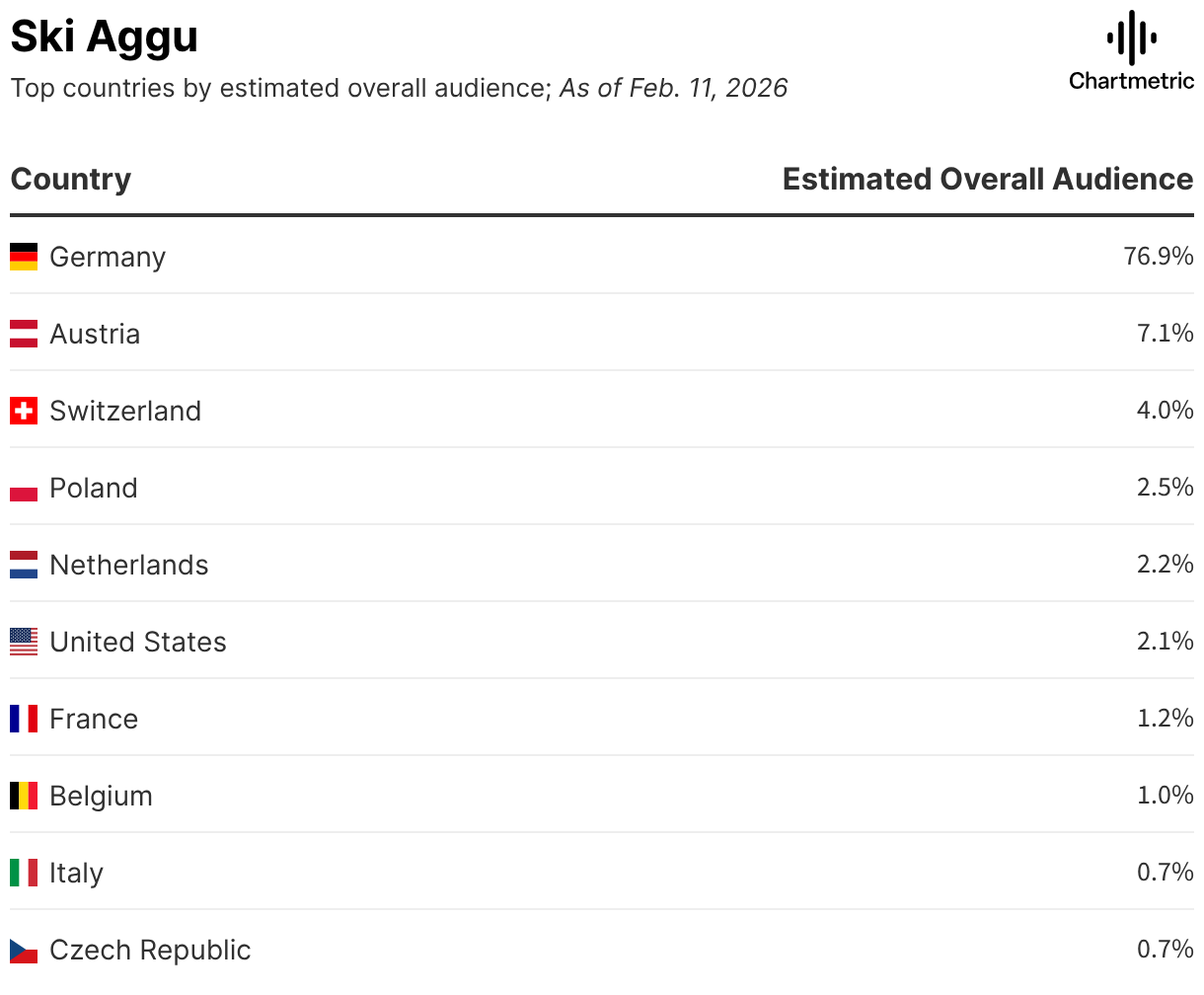Click the Poland flag icon

(x=24, y=489)
